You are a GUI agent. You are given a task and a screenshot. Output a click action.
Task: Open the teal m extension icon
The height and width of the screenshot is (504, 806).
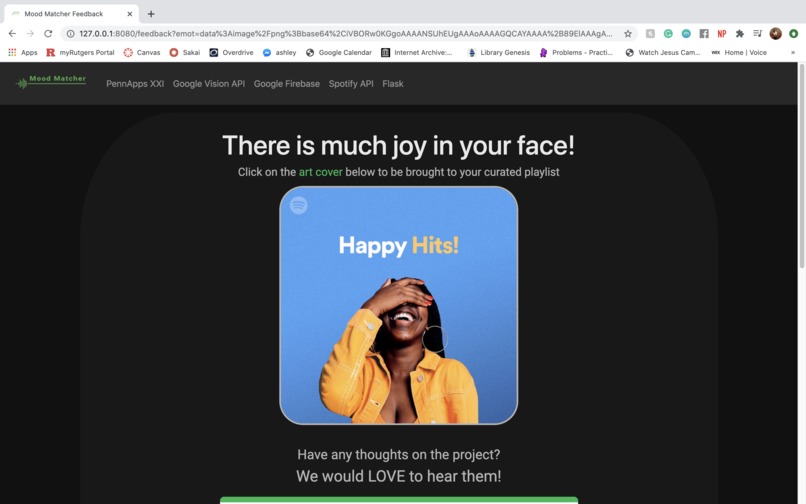point(686,33)
